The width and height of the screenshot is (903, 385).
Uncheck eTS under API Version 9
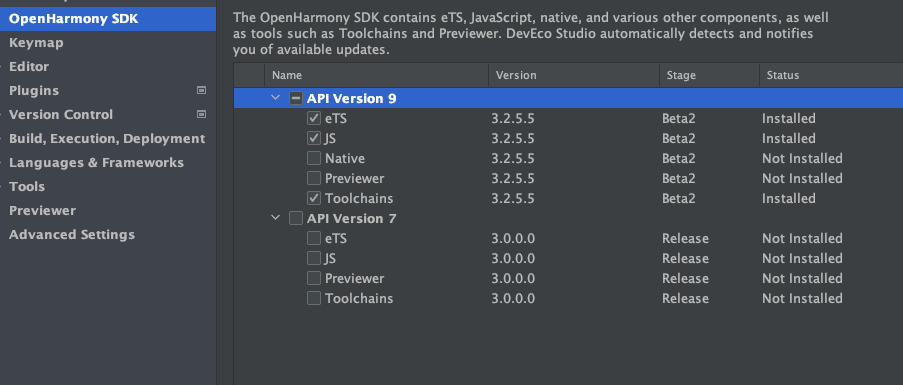(x=314, y=119)
